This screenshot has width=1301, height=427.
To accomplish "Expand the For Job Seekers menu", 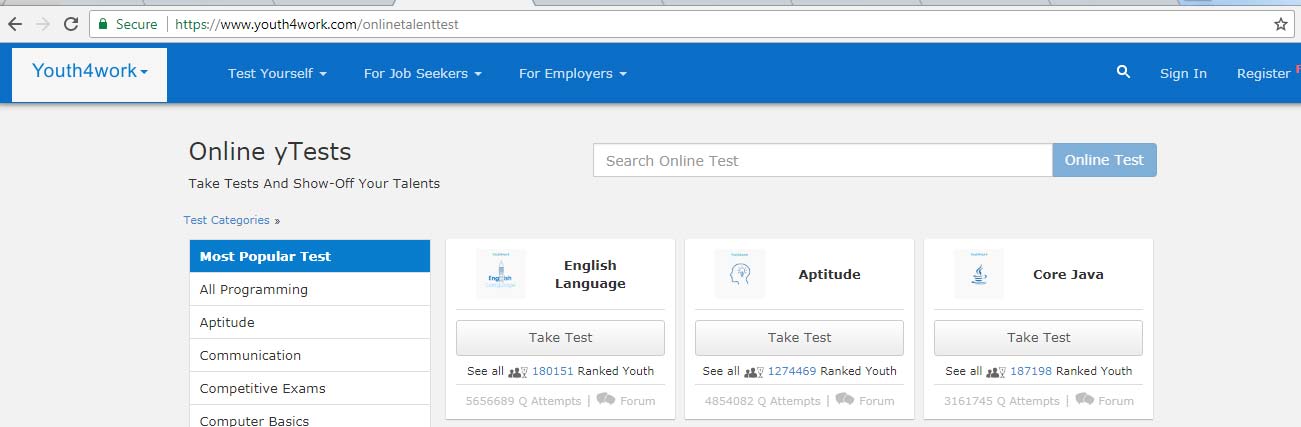I will (x=423, y=73).
